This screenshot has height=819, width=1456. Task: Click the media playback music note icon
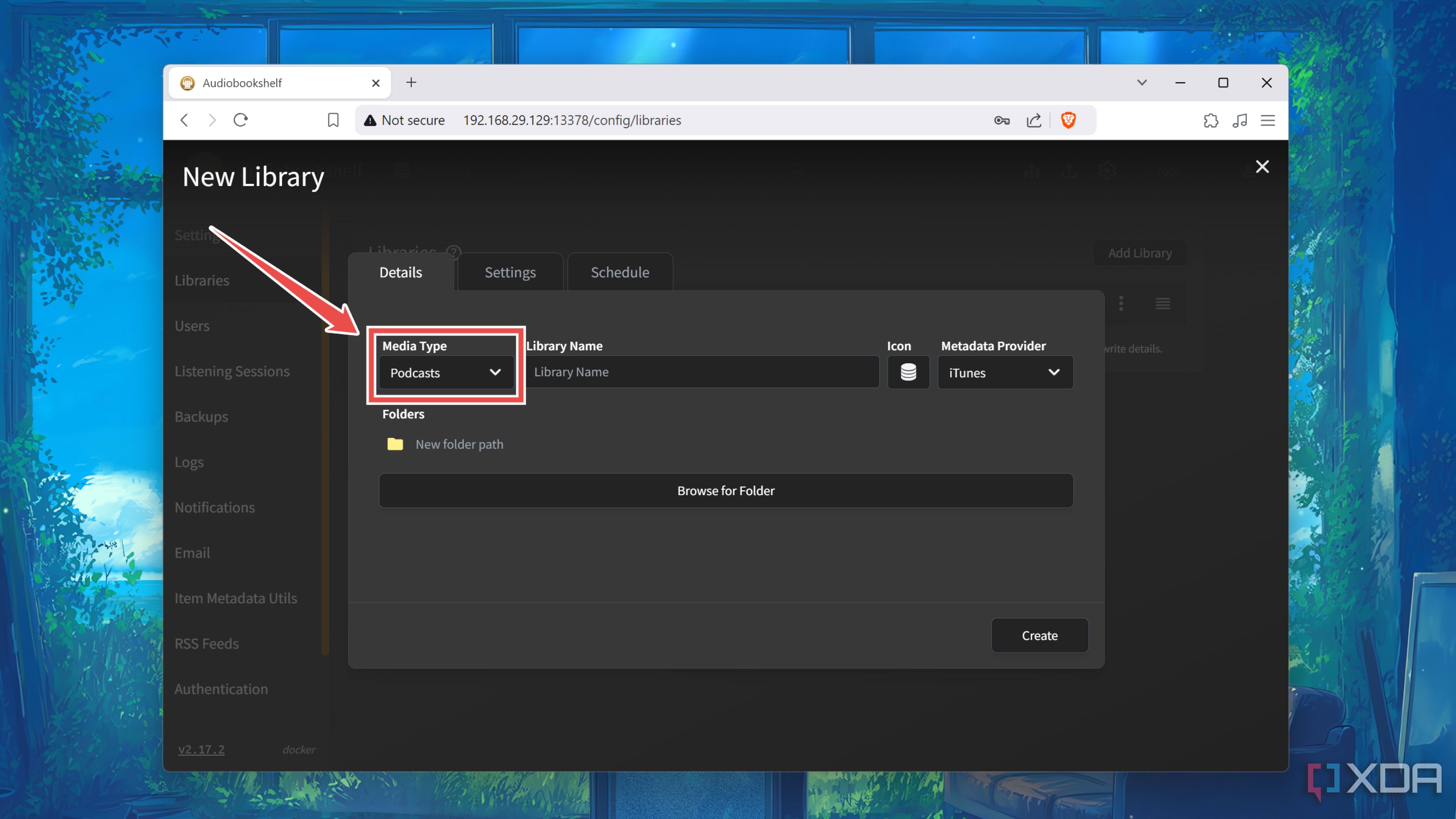pyautogui.click(x=1239, y=120)
